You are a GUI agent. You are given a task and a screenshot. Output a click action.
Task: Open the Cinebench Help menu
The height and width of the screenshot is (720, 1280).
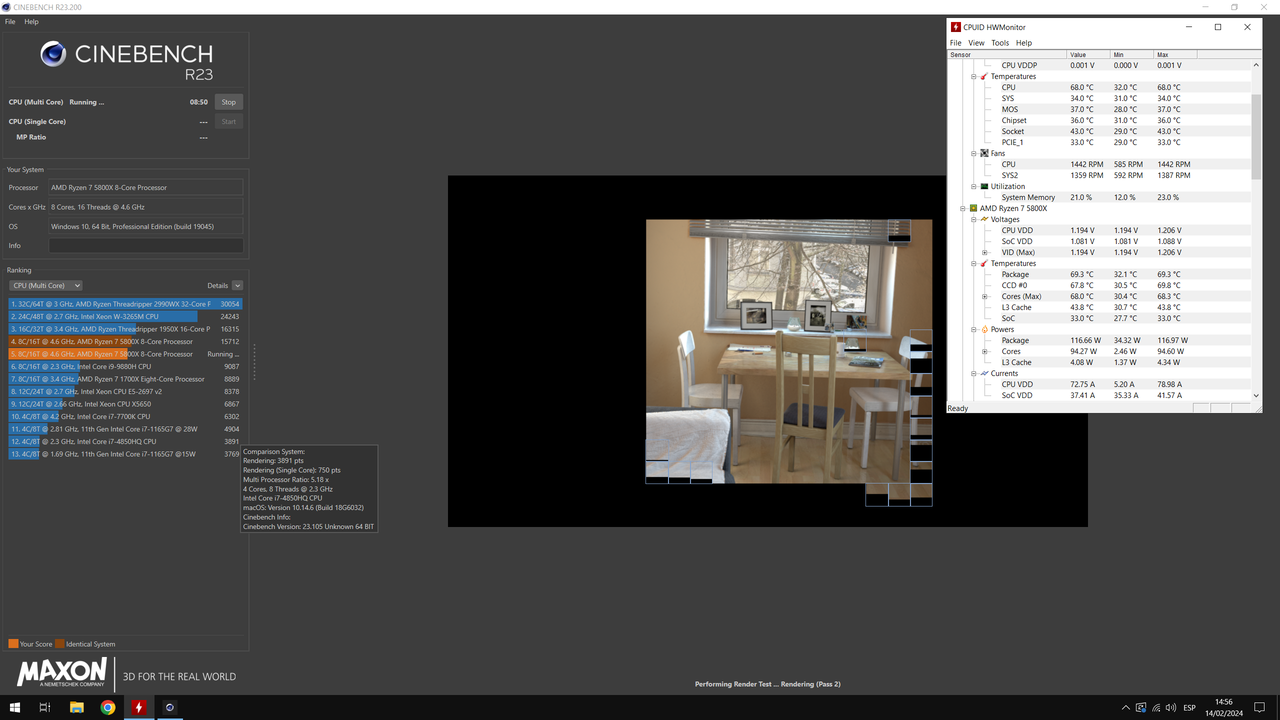(x=31, y=21)
